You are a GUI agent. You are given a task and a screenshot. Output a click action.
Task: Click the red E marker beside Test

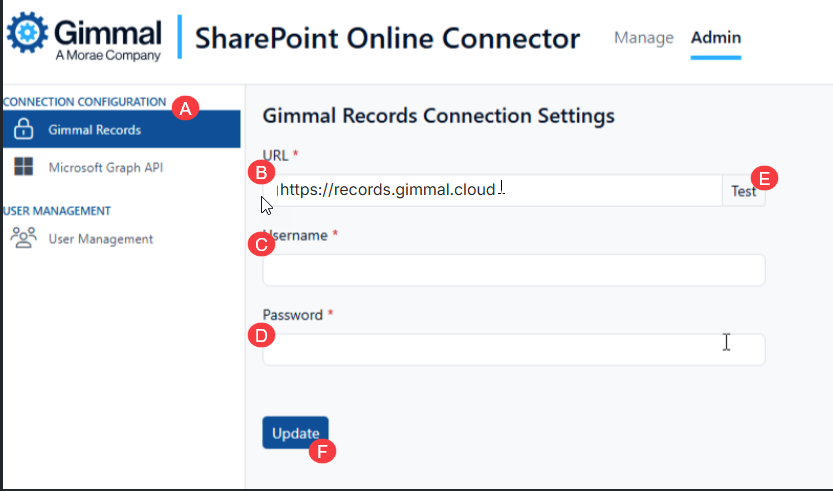[765, 178]
